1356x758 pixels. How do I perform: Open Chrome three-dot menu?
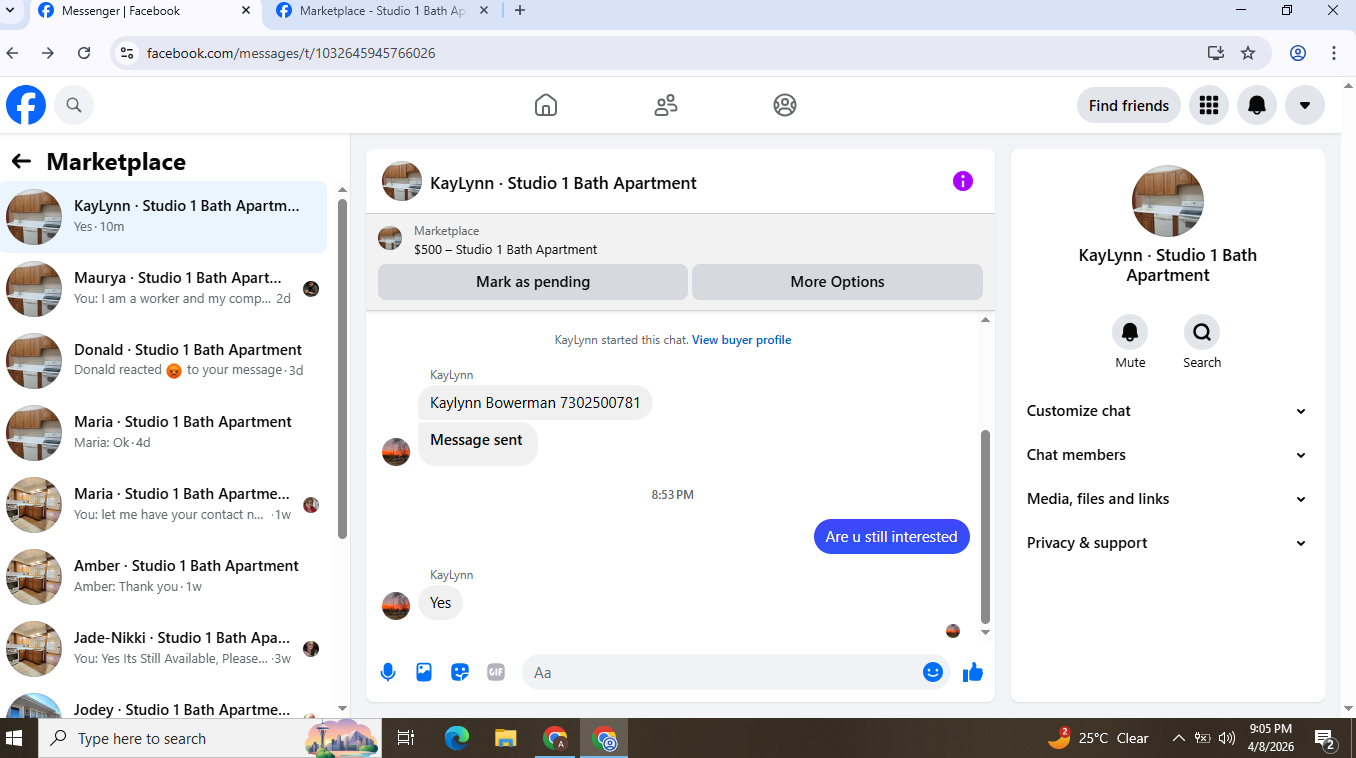[x=1334, y=53]
